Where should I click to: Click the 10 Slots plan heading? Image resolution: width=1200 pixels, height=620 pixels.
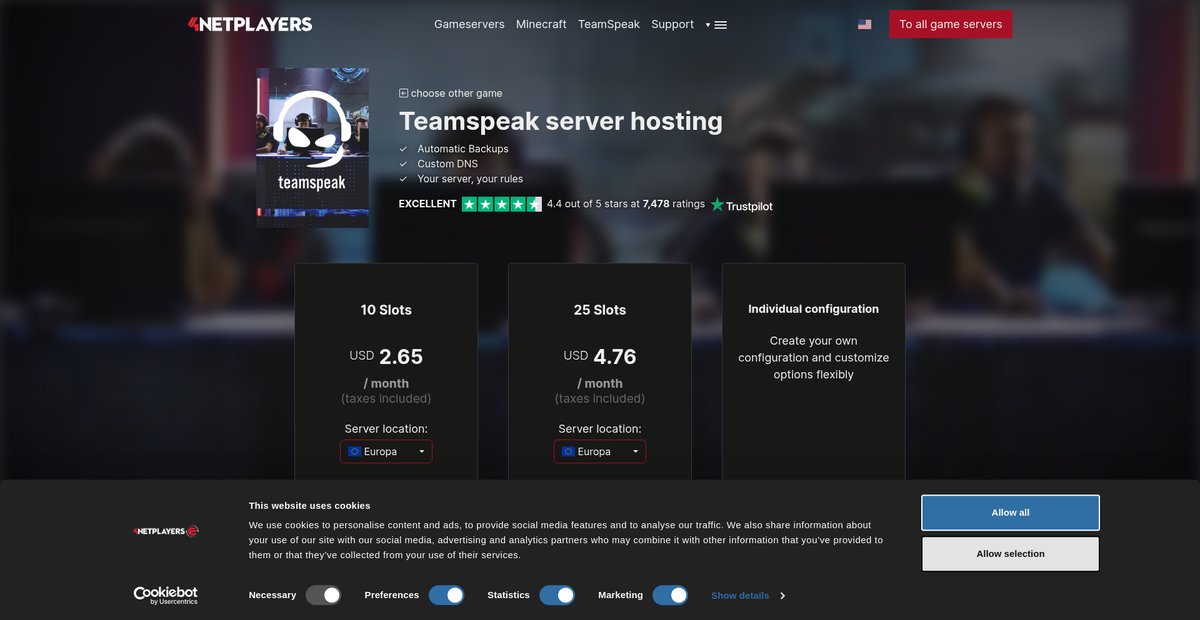[x=386, y=310]
